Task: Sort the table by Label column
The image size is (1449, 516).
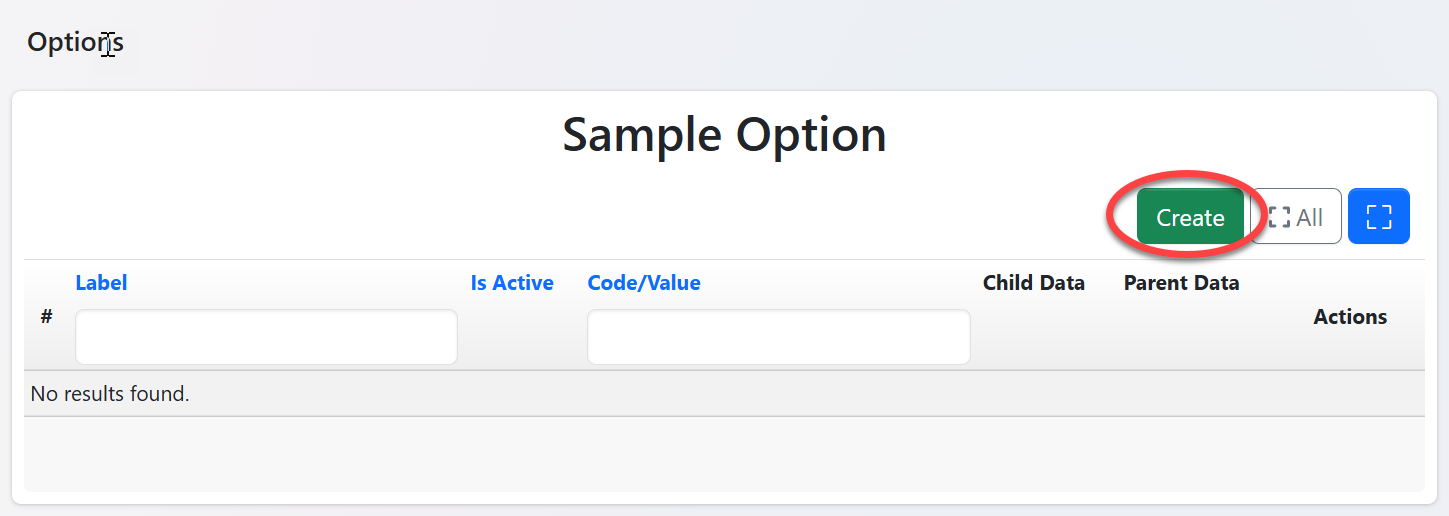Action: [101, 283]
